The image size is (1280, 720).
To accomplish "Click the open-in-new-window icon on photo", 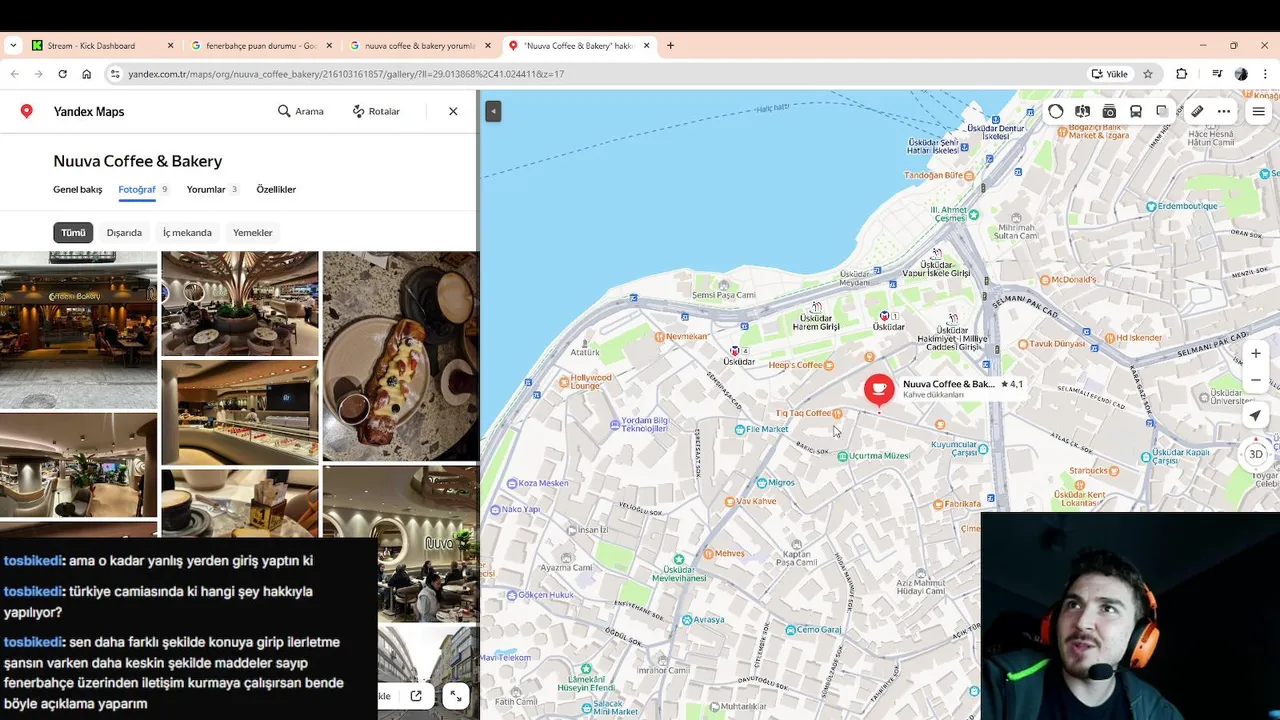I will (x=416, y=696).
